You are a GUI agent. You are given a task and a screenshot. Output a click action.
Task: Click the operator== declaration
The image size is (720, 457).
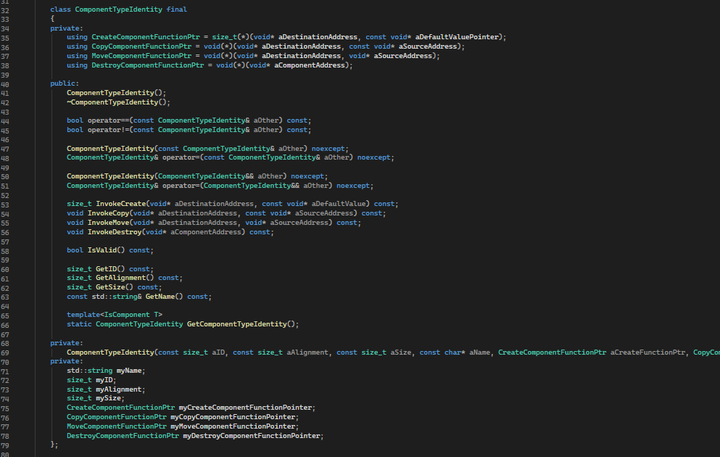(108, 121)
